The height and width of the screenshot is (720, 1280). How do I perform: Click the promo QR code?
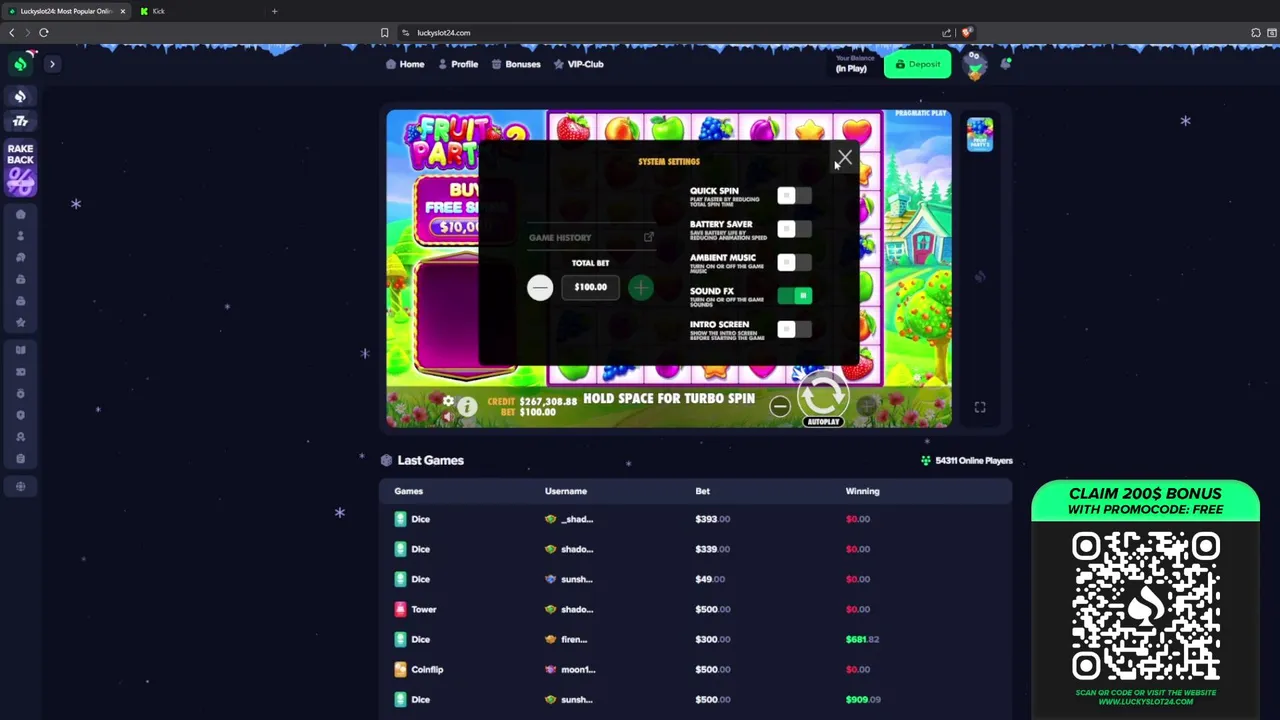pyautogui.click(x=1146, y=605)
